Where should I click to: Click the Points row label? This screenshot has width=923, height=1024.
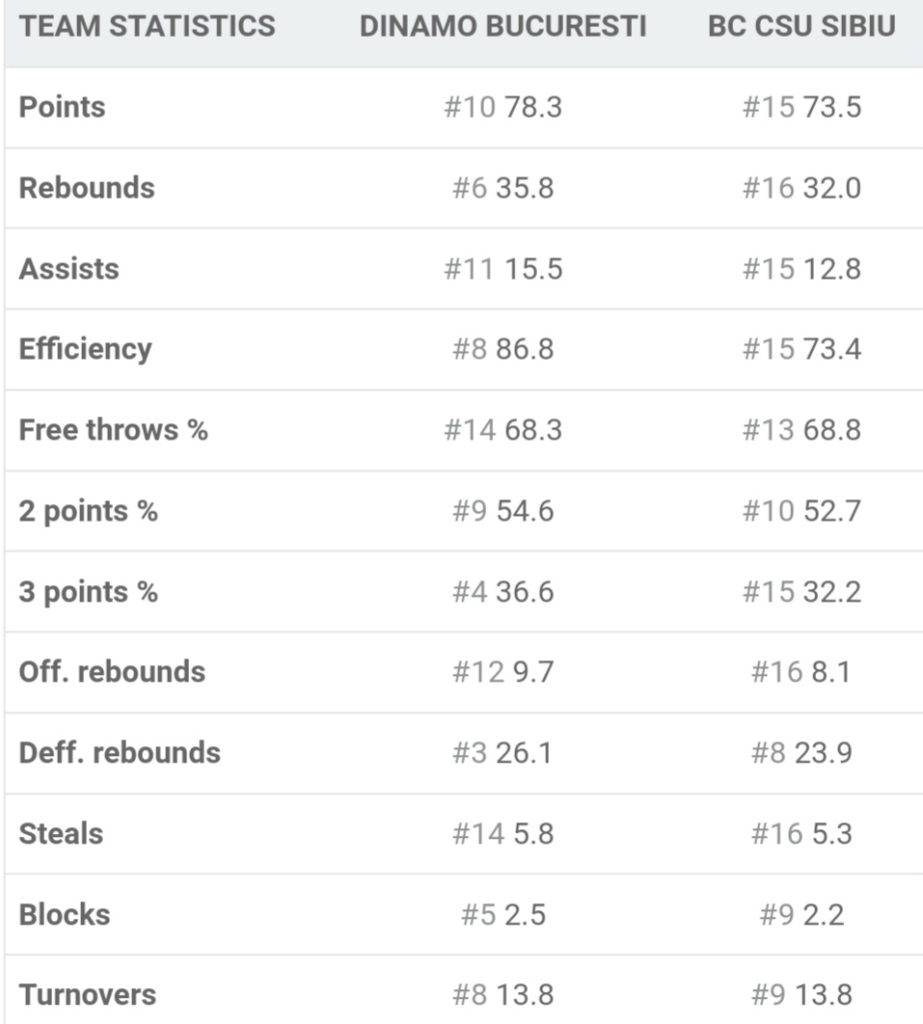pos(62,107)
